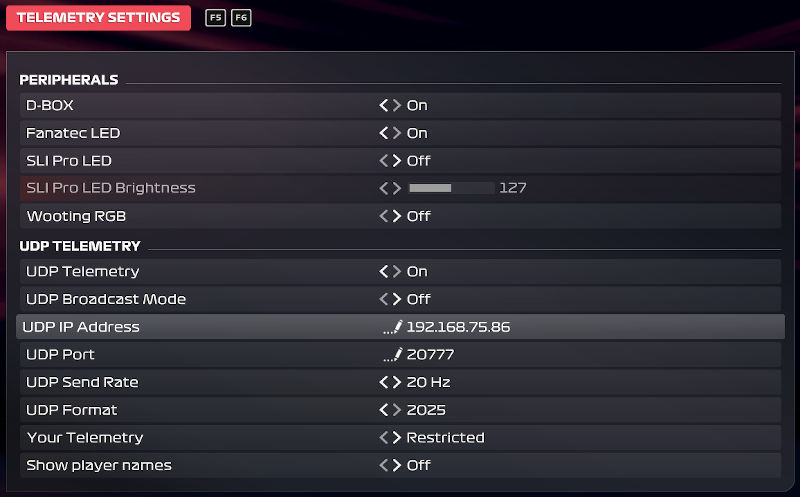Click left arrow for D-BOX setting

click(x=383, y=105)
